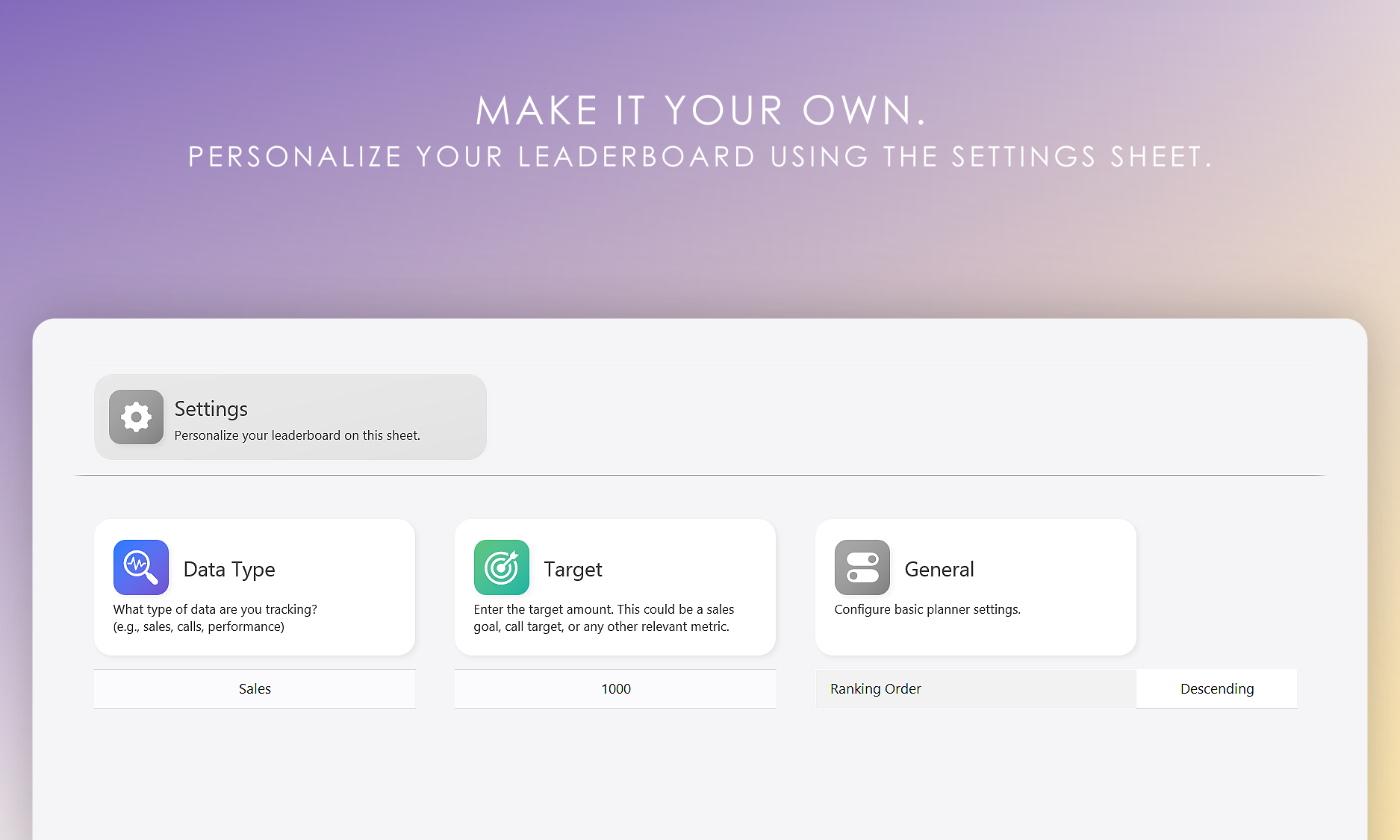1400x840 pixels.
Task: Click "Configure basic planner settings" text
Action: click(927, 609)
